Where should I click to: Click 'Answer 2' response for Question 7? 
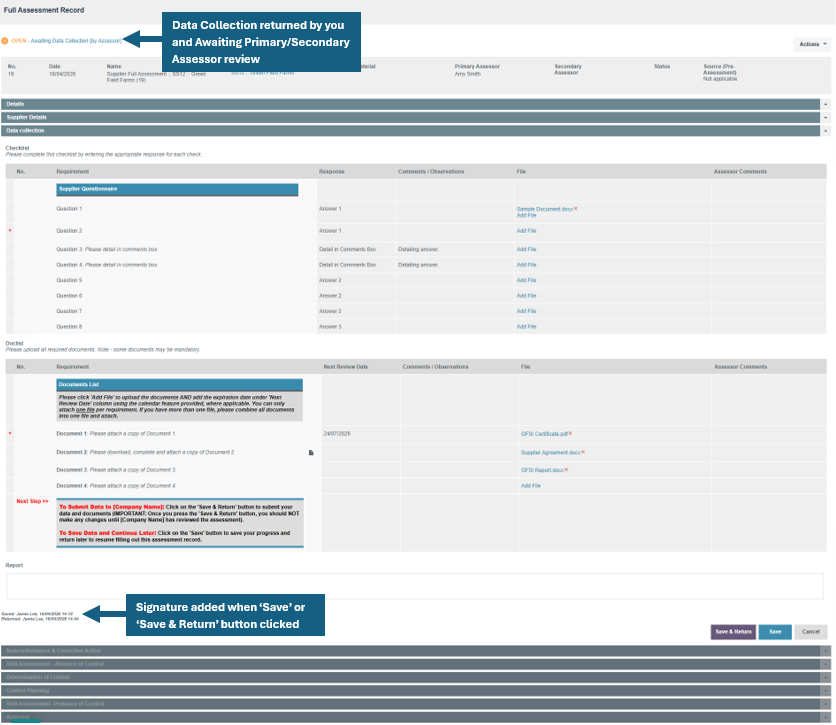(x=330, y=311)
